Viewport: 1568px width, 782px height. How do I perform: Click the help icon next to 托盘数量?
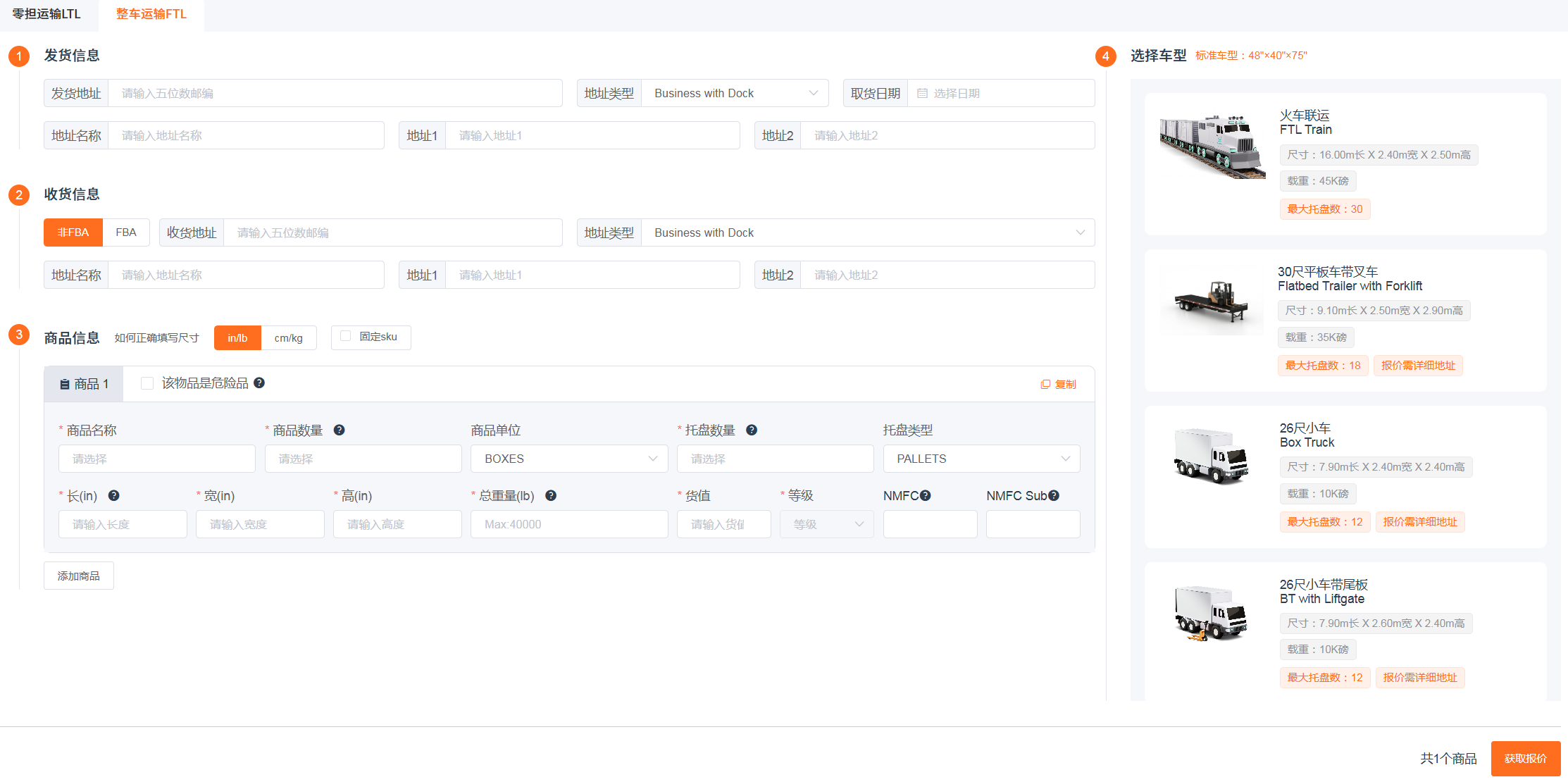click(x=752, y=430)
